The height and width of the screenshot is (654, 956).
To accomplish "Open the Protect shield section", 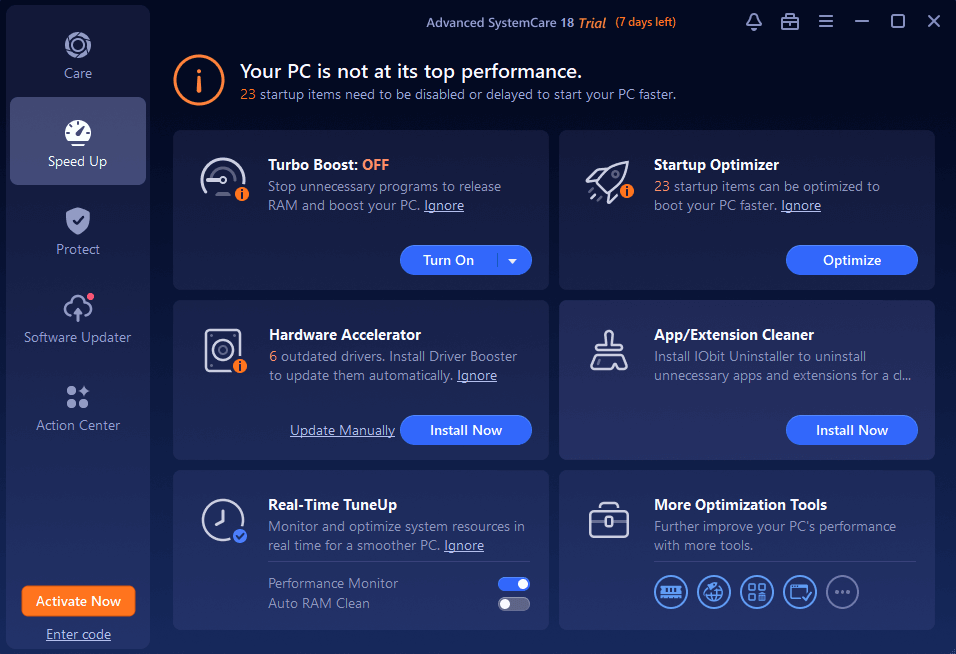I will [x=78, y=232].
